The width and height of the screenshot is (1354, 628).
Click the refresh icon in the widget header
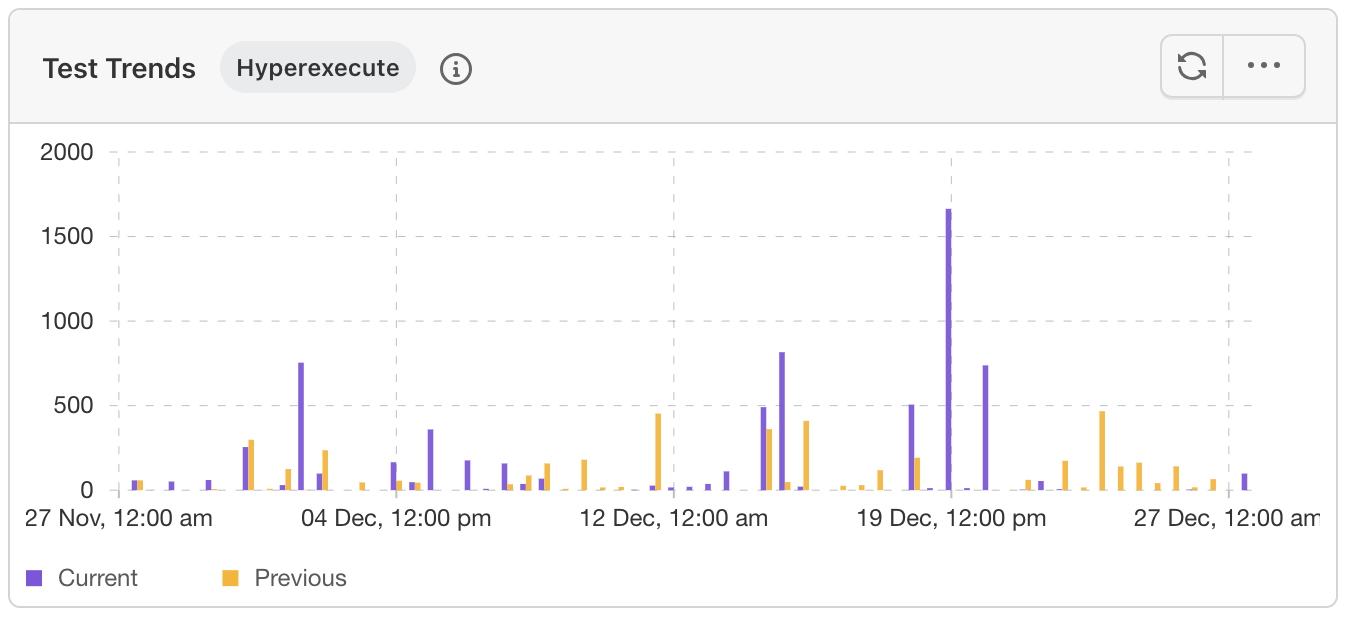(1192, 67)
